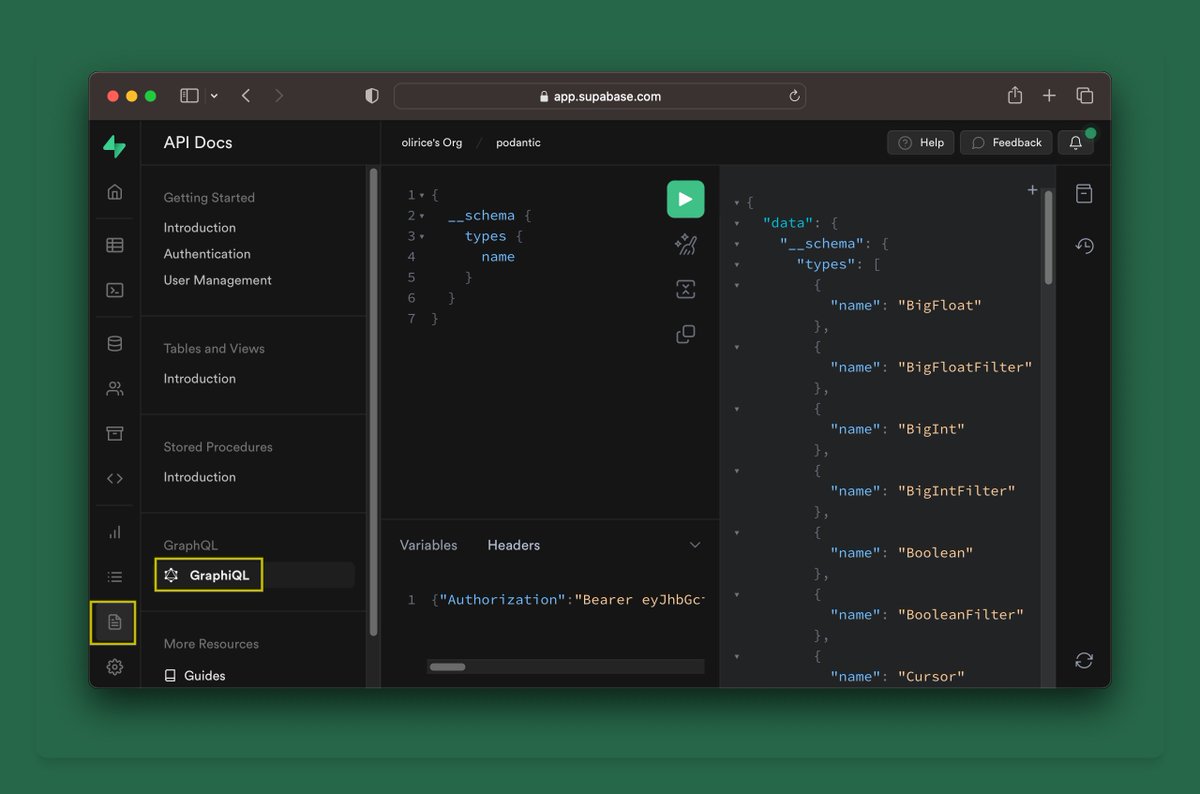Click Safari share icon
The image size is (1200, 794).
point(1015,96)
